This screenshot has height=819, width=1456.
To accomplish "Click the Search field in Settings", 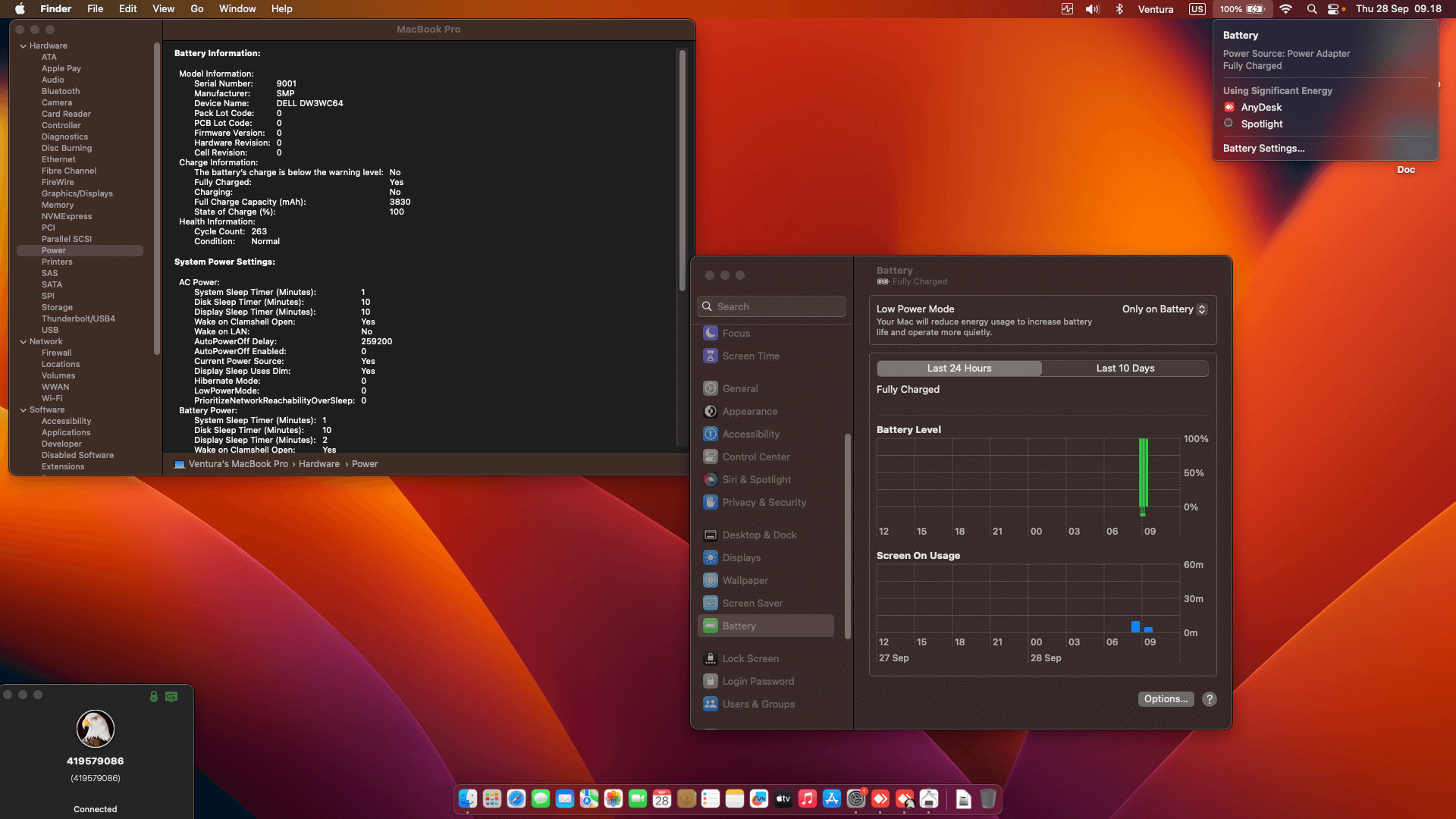I will (x=771, y=306).
